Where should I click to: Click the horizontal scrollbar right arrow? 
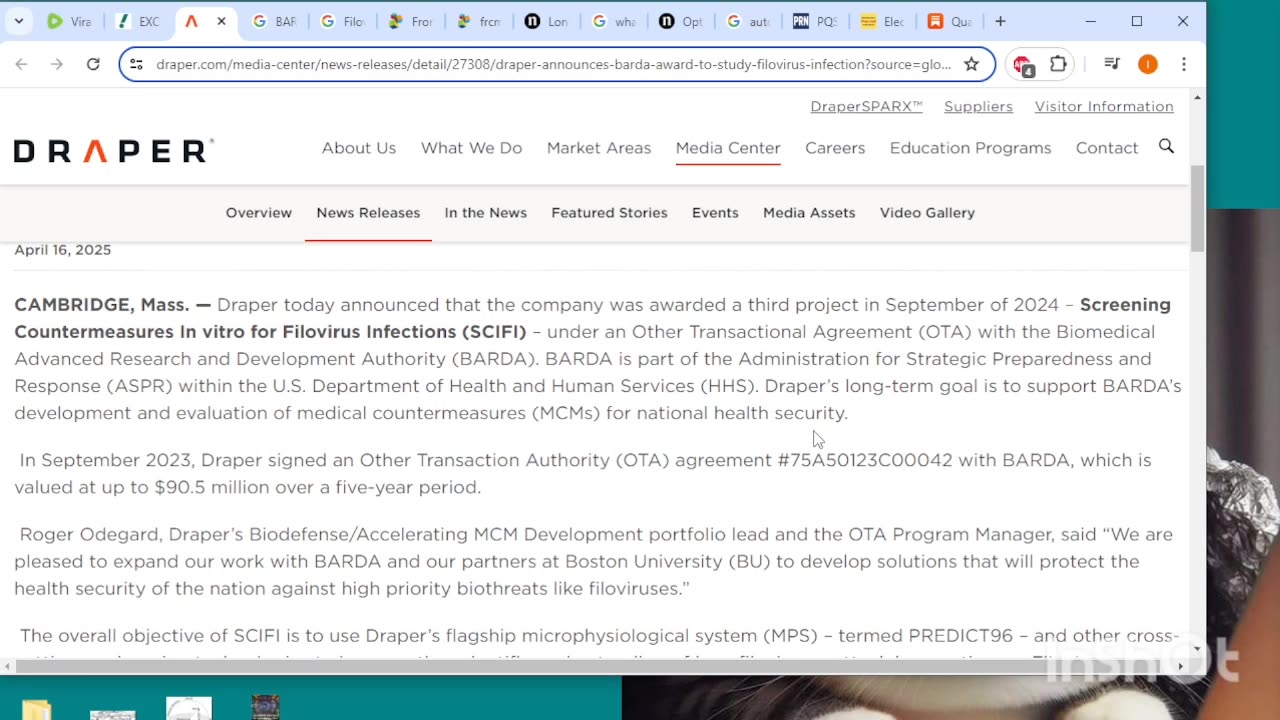point(1180,666)
